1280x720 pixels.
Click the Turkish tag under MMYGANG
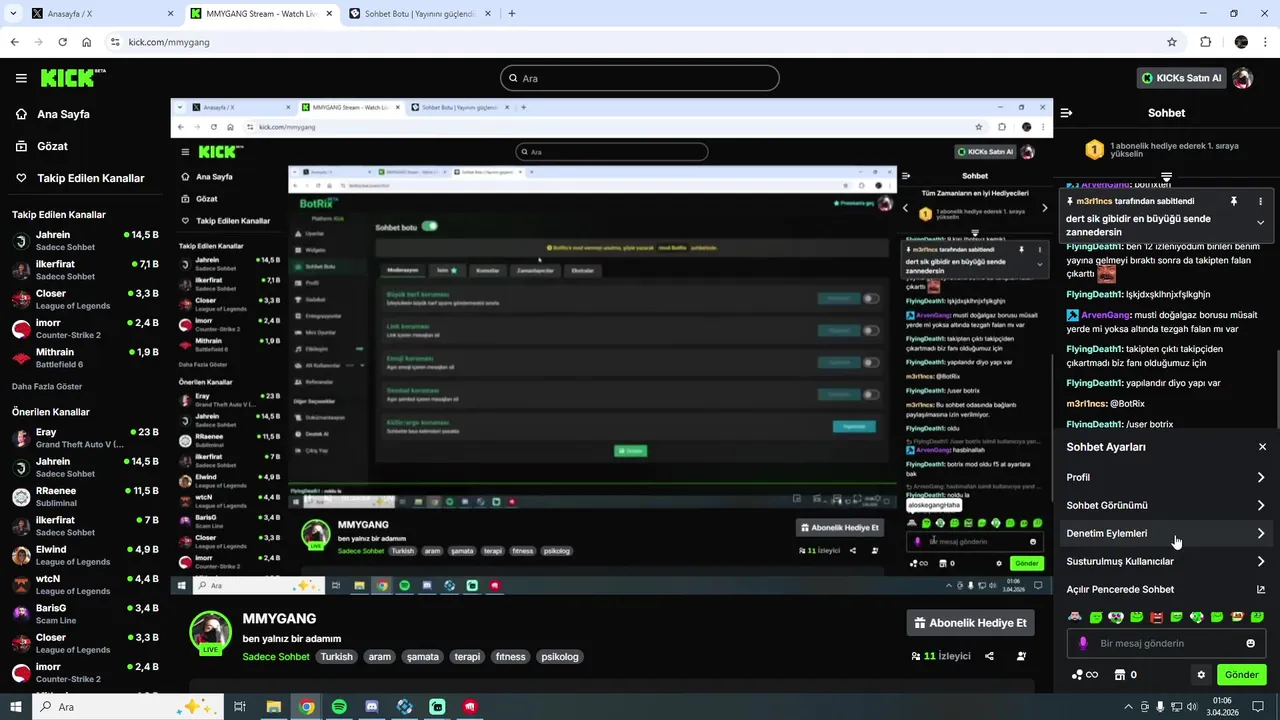tap(337, 657)
